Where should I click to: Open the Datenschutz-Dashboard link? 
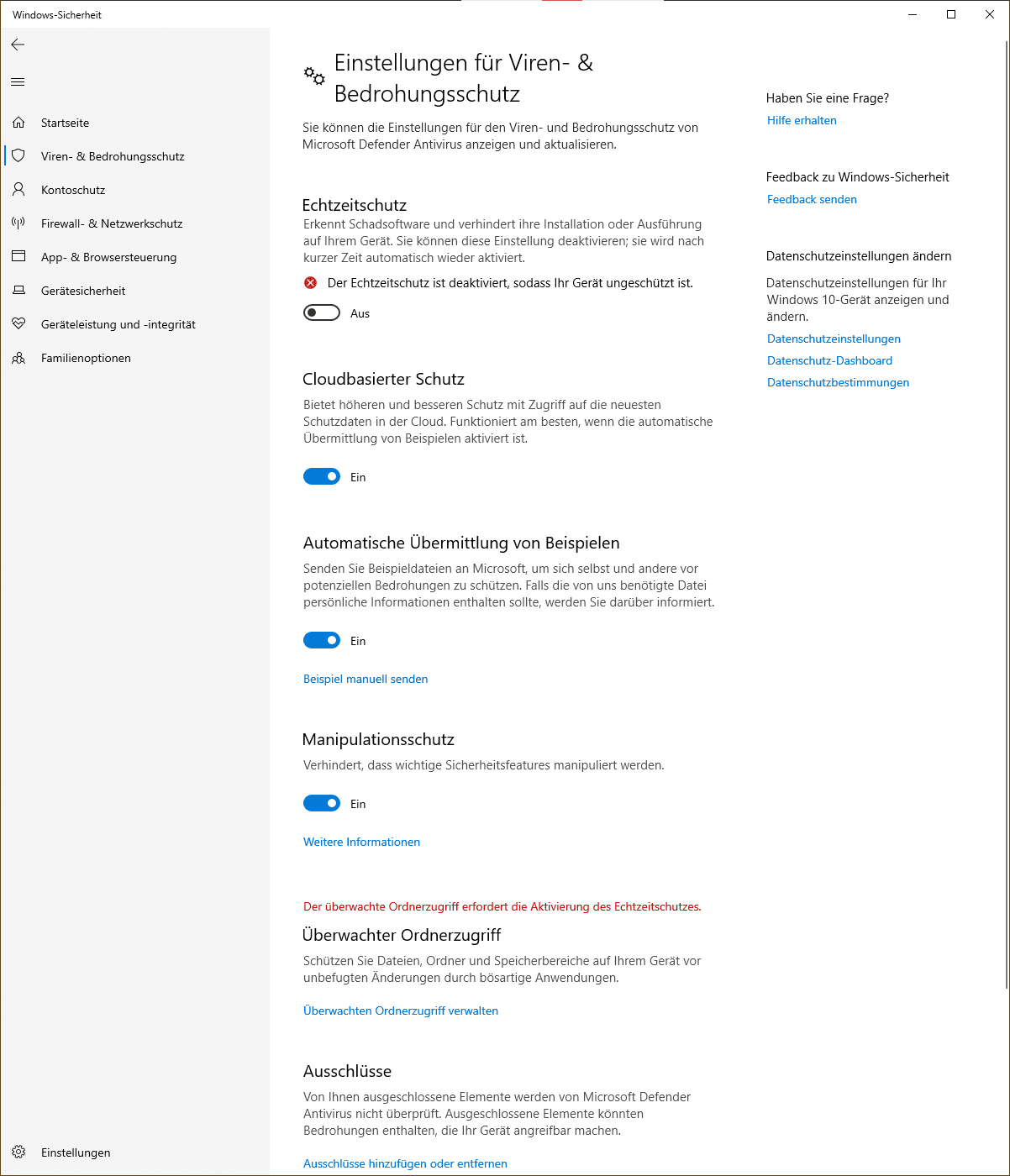[x=829, y=360]
